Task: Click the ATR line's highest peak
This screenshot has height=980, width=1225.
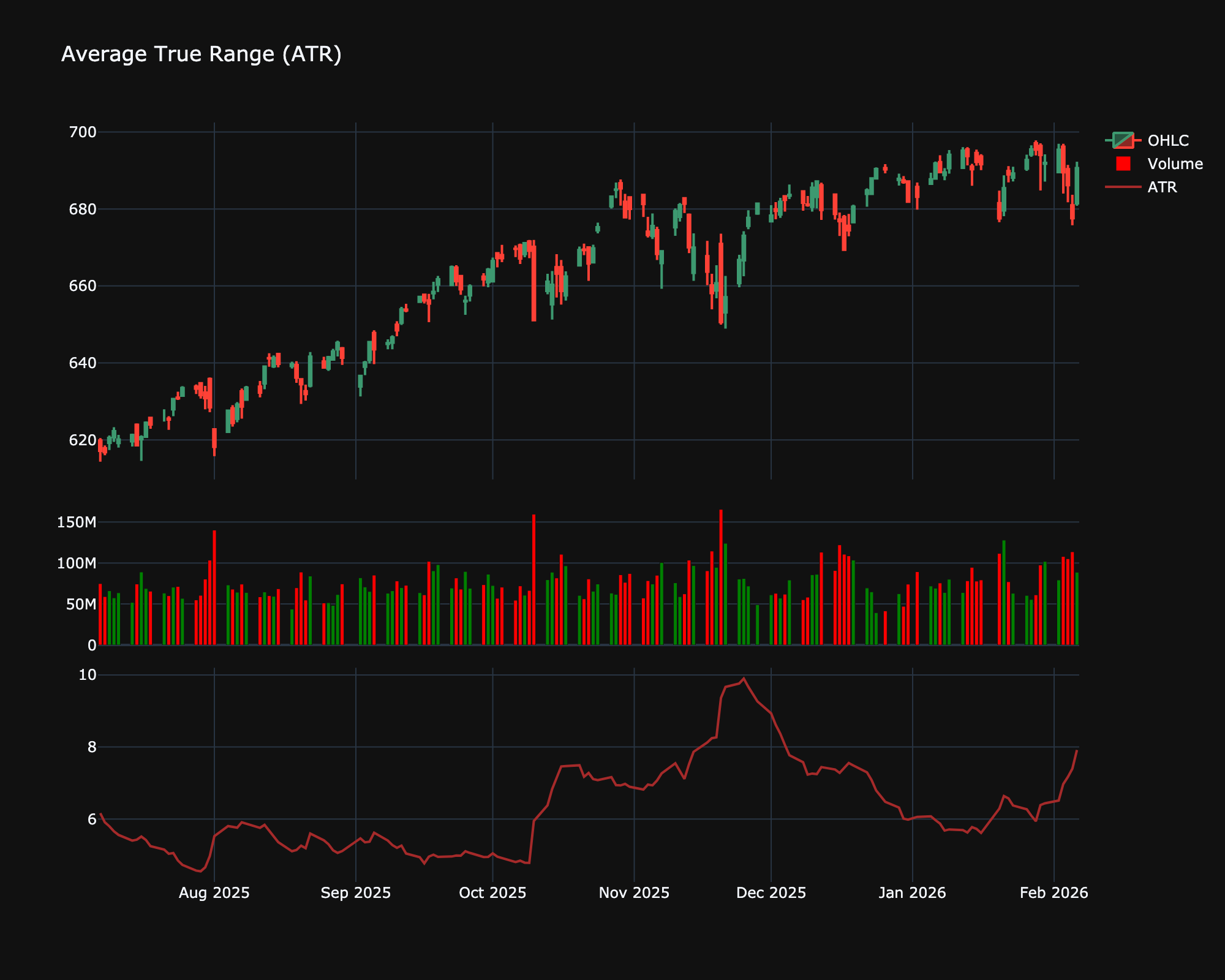Action: (x=744, y=679)
